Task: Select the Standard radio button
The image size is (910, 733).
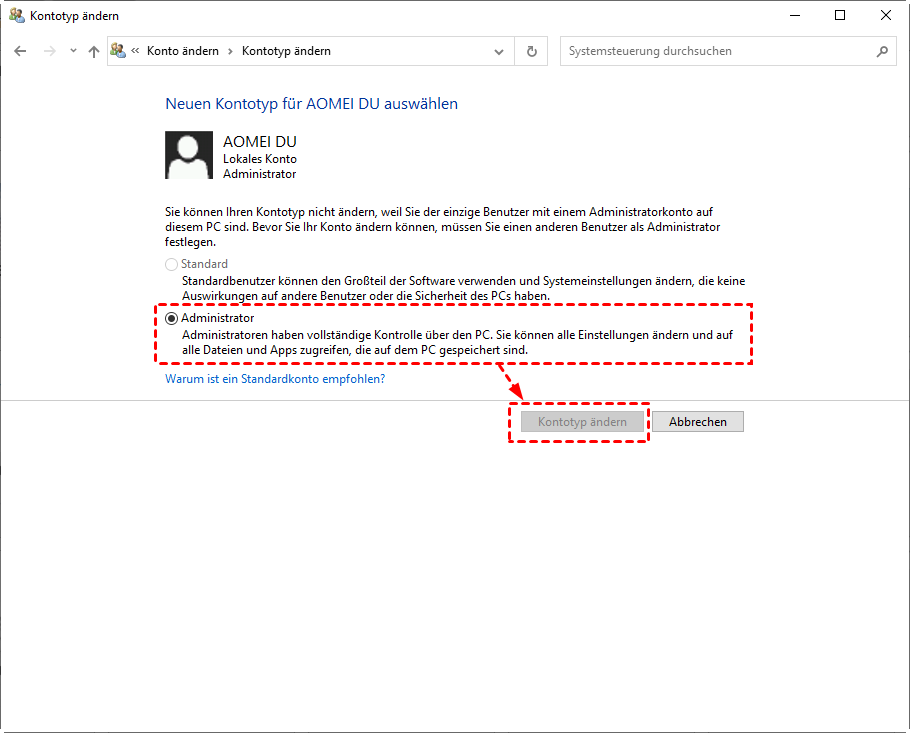Action: click(171, 265)
